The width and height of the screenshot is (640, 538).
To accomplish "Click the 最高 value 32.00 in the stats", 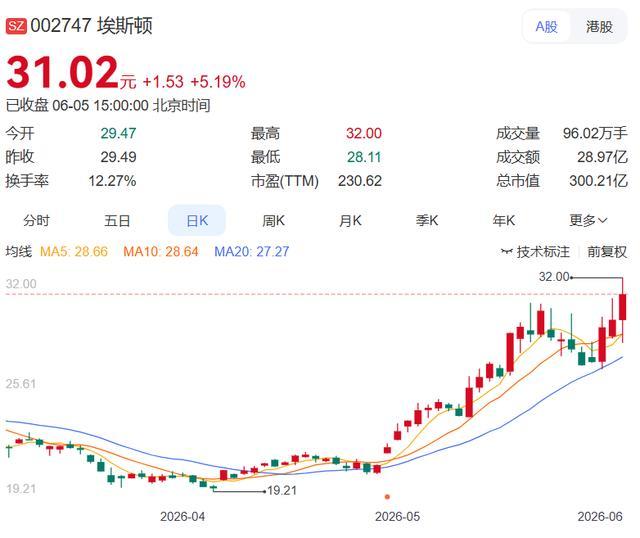I will (x=364, y=133).
